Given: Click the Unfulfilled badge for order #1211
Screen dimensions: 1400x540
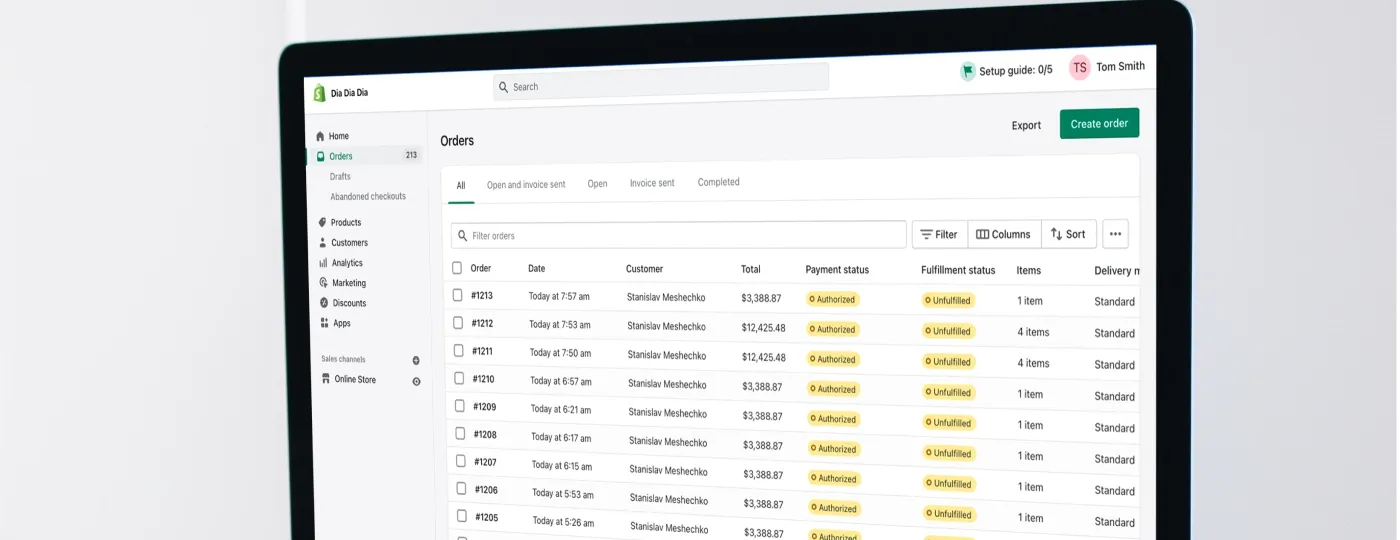Looking at the screenshot, I should click(x=947, y=362).
